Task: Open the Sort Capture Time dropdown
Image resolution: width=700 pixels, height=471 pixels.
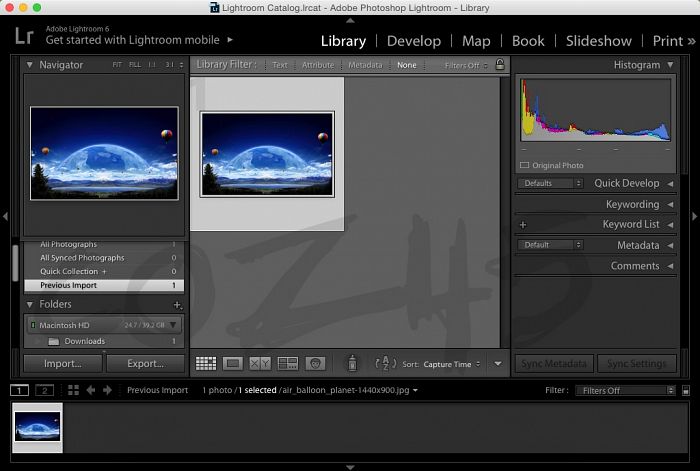Action: click(x=452, y=365)
